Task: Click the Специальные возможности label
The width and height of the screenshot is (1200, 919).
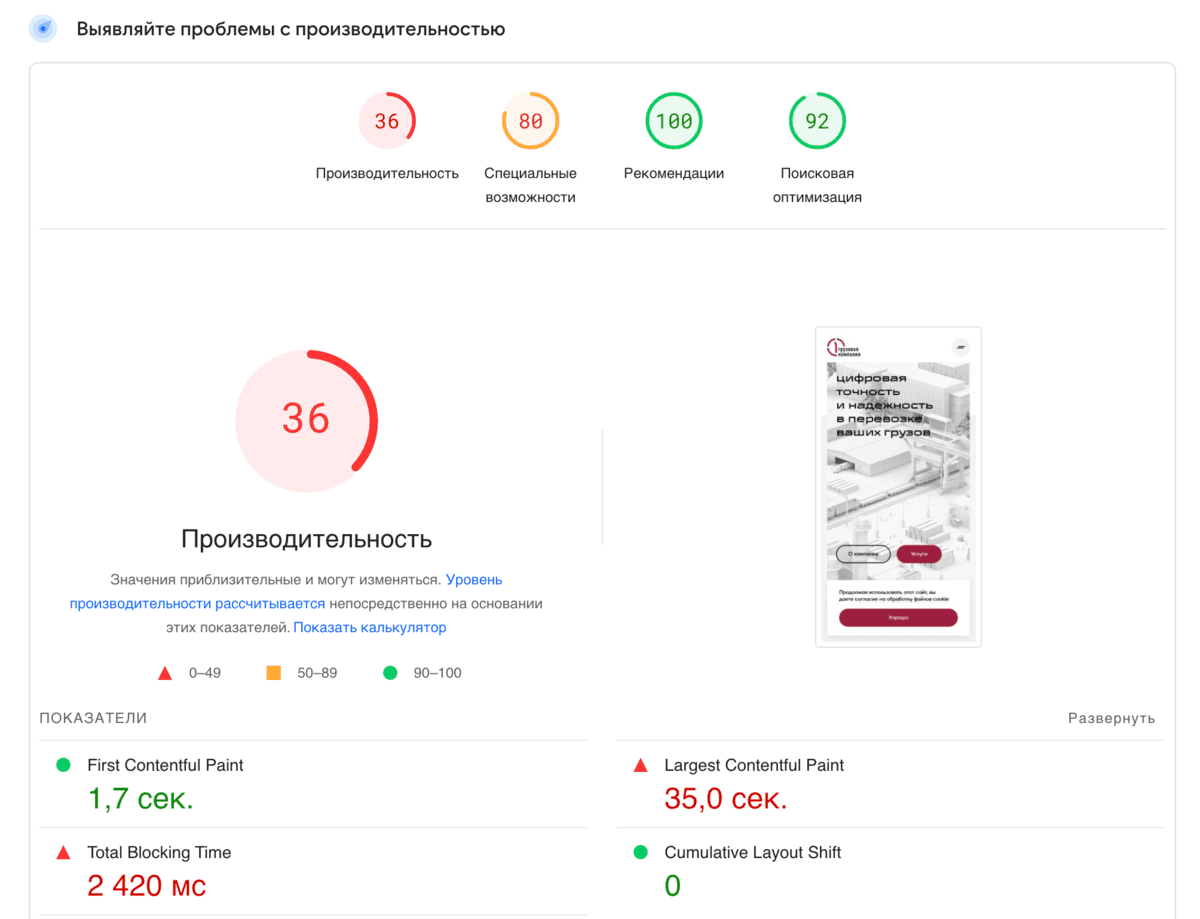Action: 530,185
